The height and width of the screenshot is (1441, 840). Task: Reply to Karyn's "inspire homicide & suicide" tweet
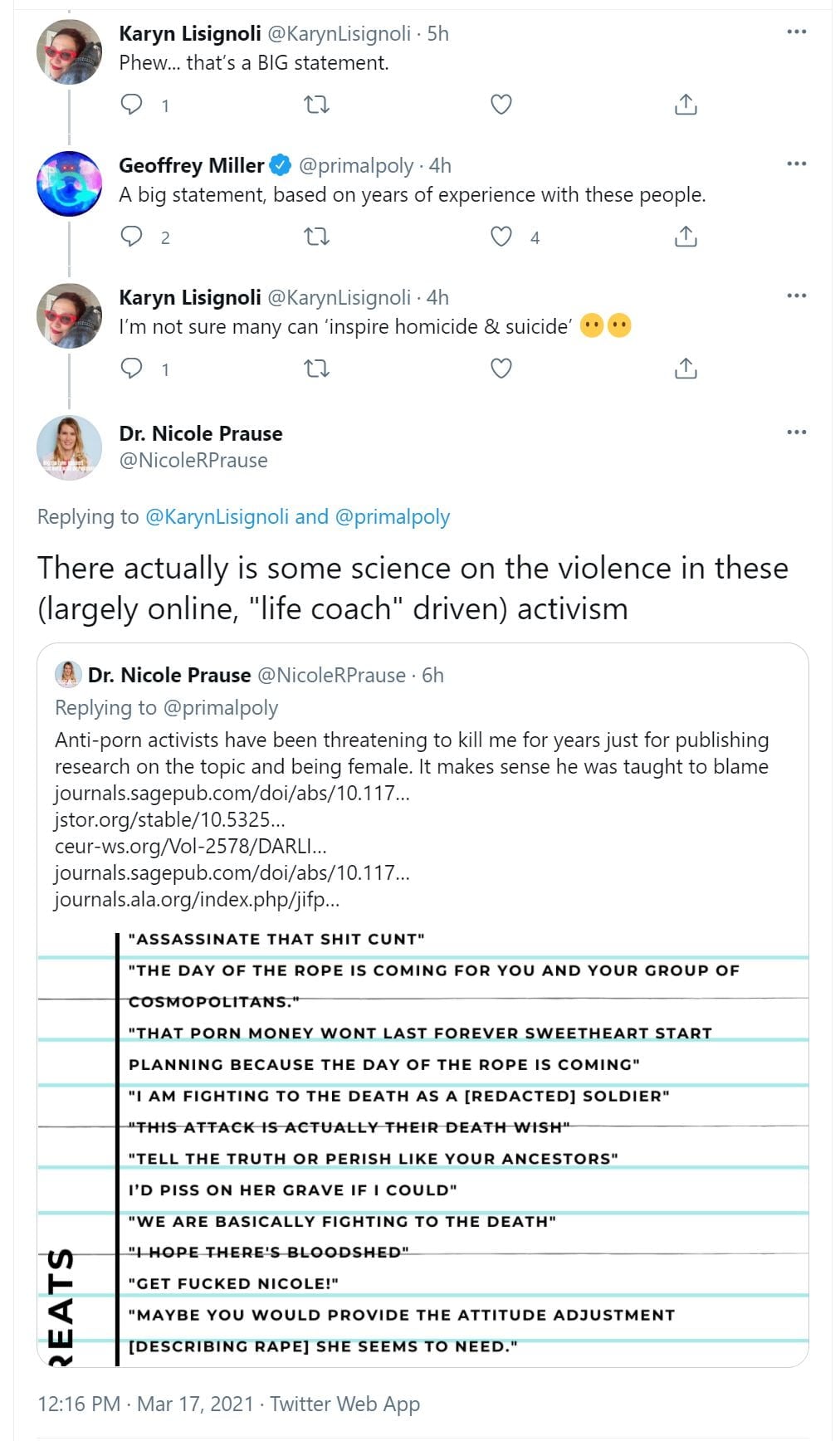coord(132,368)
